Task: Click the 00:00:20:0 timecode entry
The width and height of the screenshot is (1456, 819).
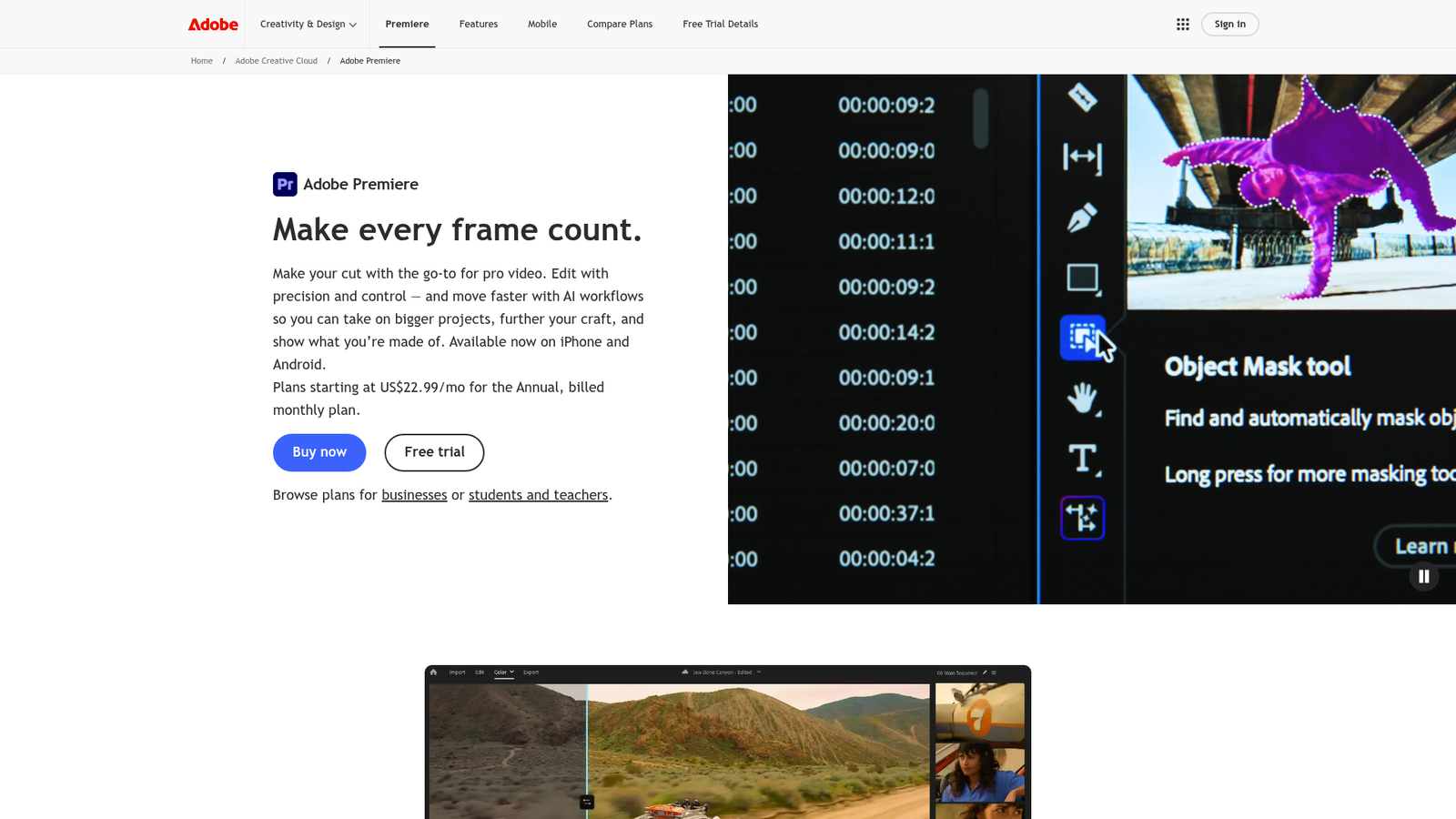Action: tap(886, 423)
